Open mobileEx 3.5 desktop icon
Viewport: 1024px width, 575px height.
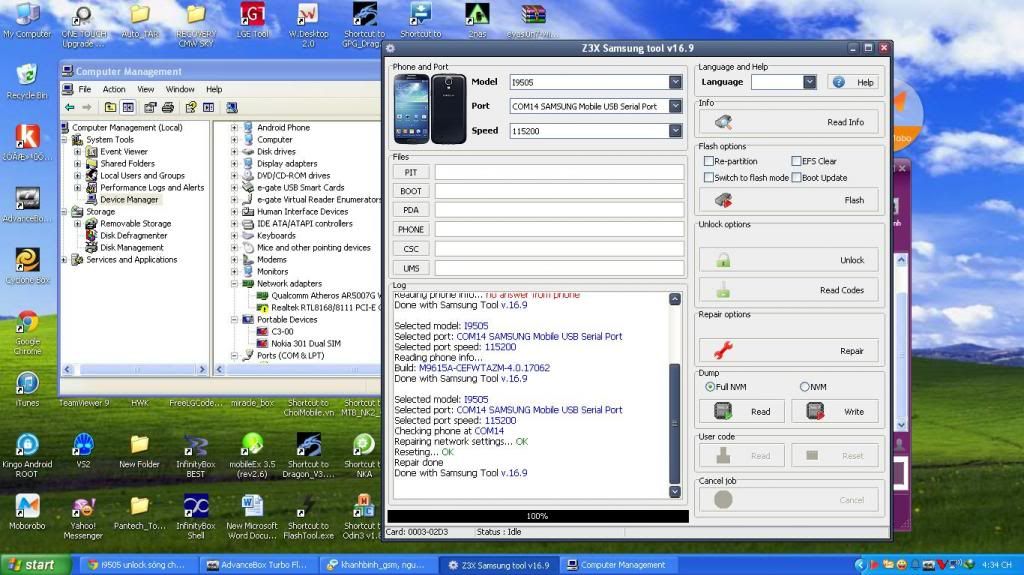coord(252,455)
